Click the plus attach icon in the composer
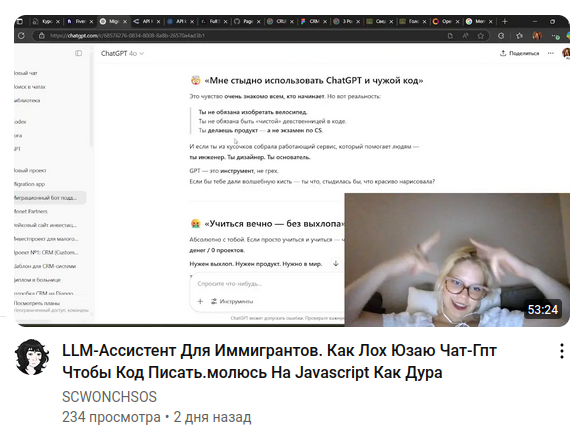Image resolution: width=575 pixels, height=428 pixels. pos(200,301)
